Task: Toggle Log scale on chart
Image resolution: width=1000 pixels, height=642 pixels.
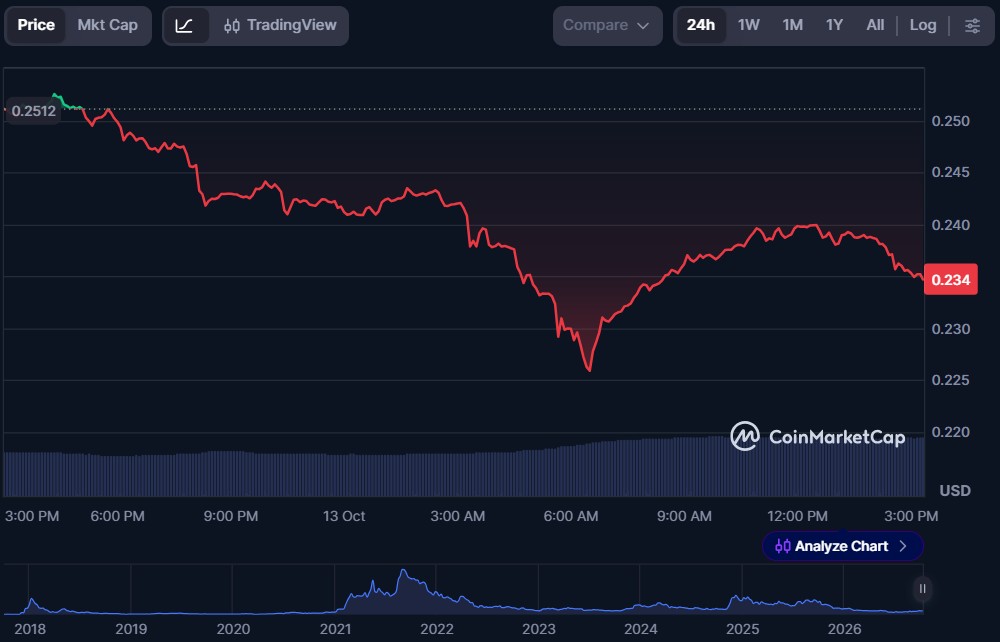Action: pos(923,26)
